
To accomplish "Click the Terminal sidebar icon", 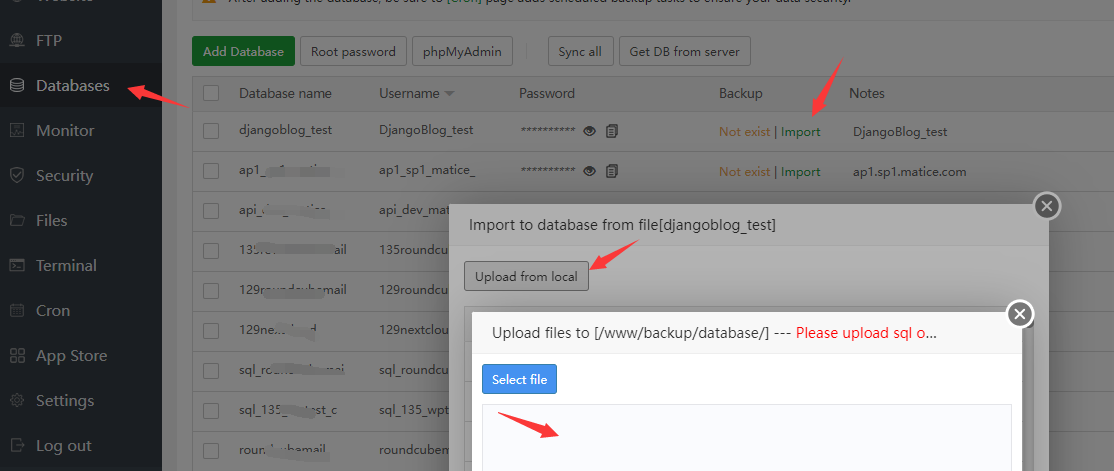I will (x=17, y=266).
